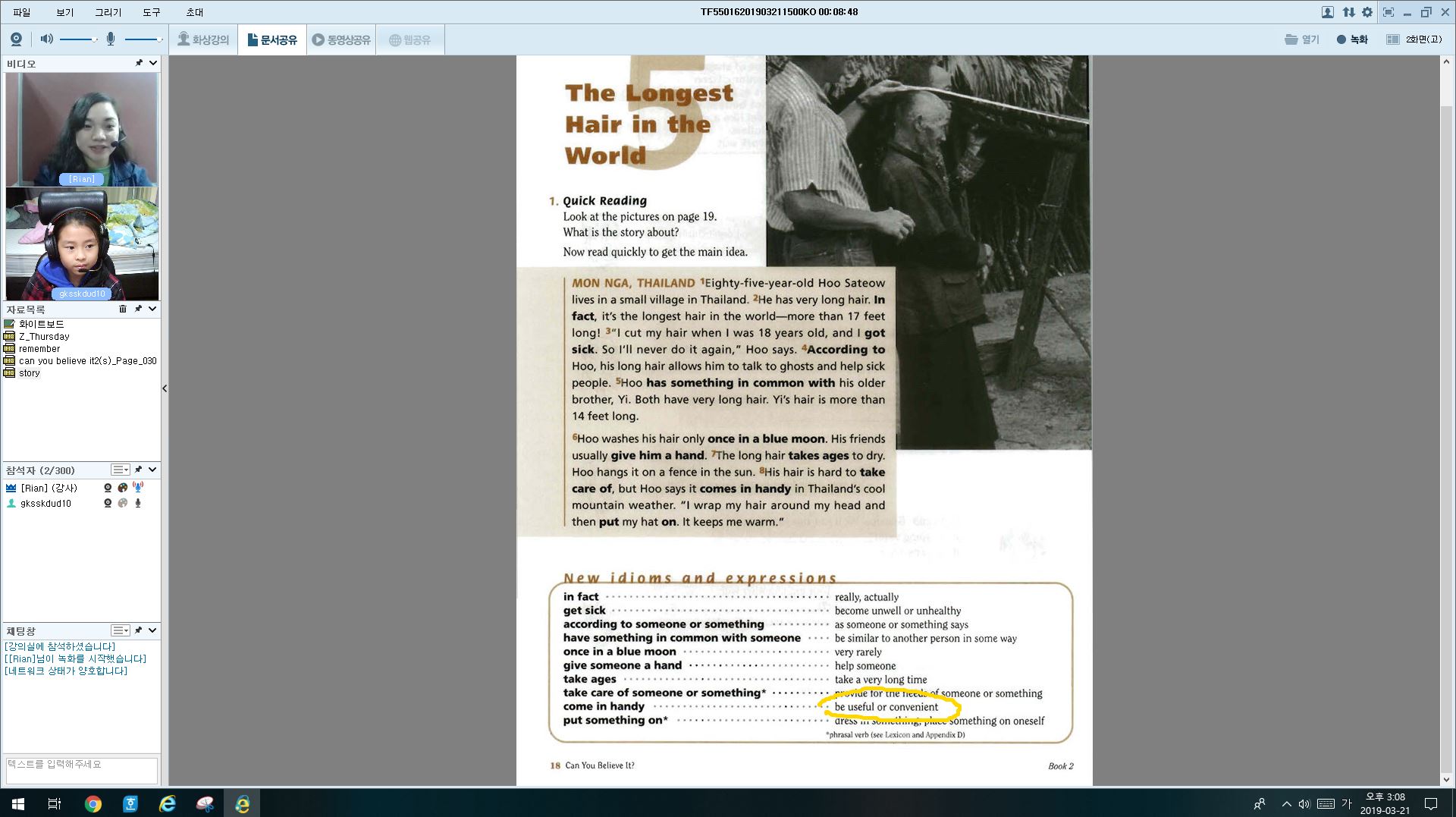
Task: Delete item with 자료목록 trash icon
Action: pos(123,310)
